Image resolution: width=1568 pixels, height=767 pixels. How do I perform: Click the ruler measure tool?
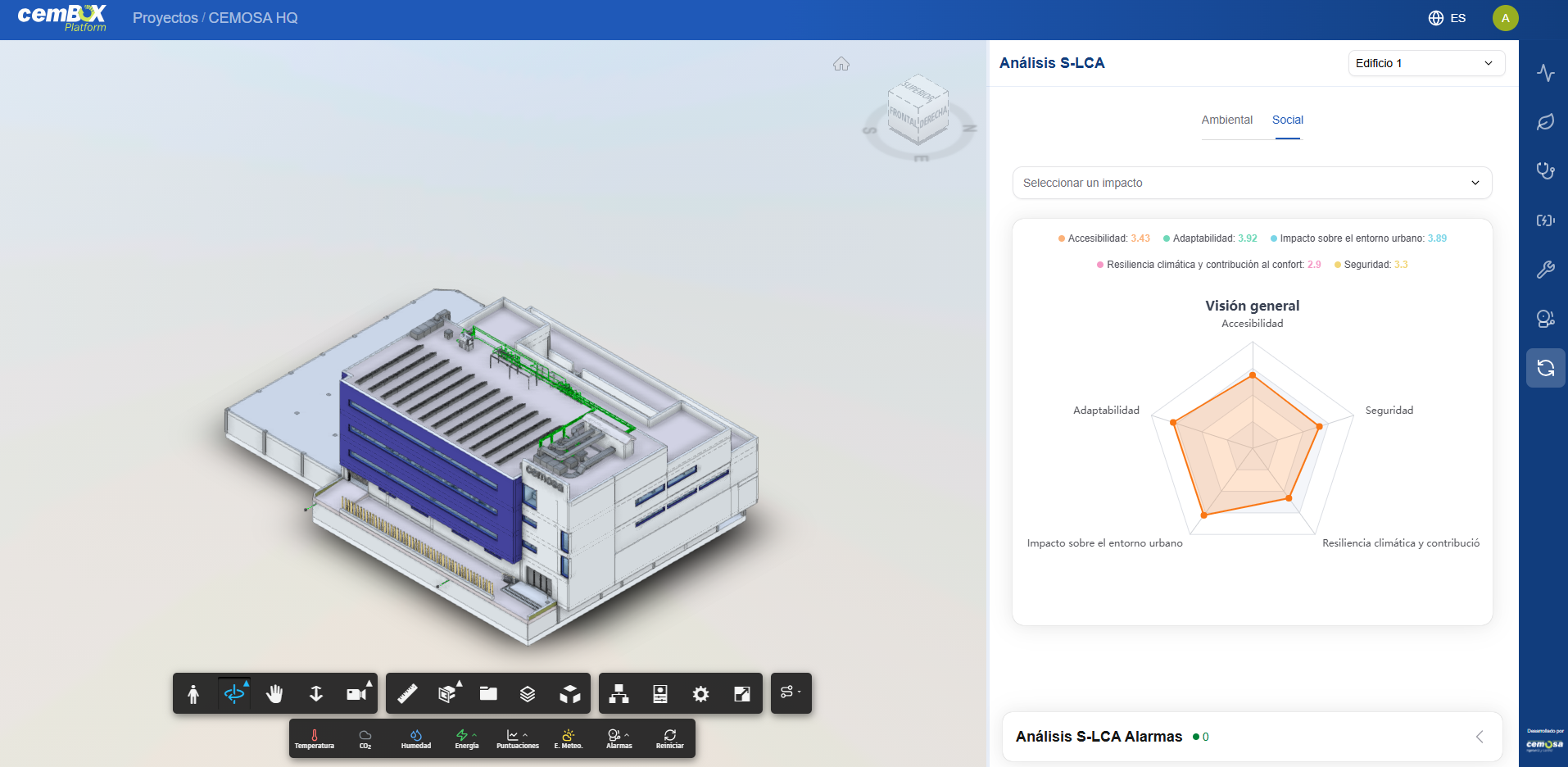pos(407,694)
